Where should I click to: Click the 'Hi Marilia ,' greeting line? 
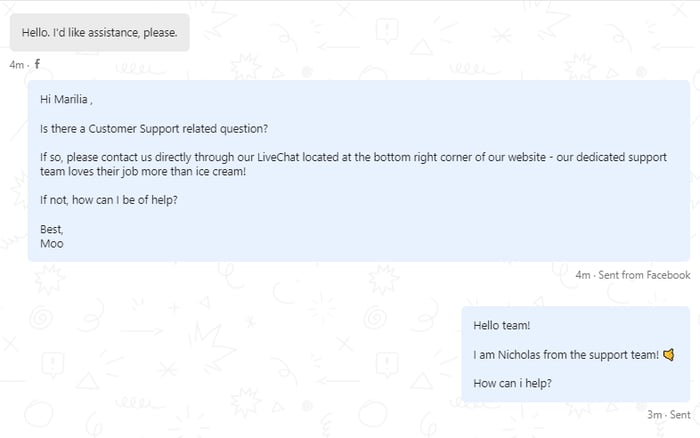coord(70,99)
